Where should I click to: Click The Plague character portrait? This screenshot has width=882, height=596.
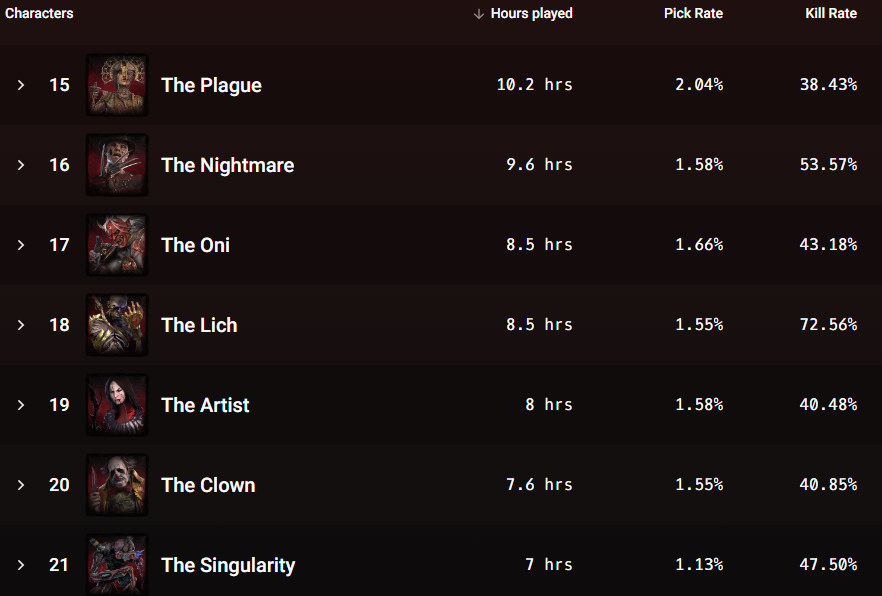click(117, 85)
